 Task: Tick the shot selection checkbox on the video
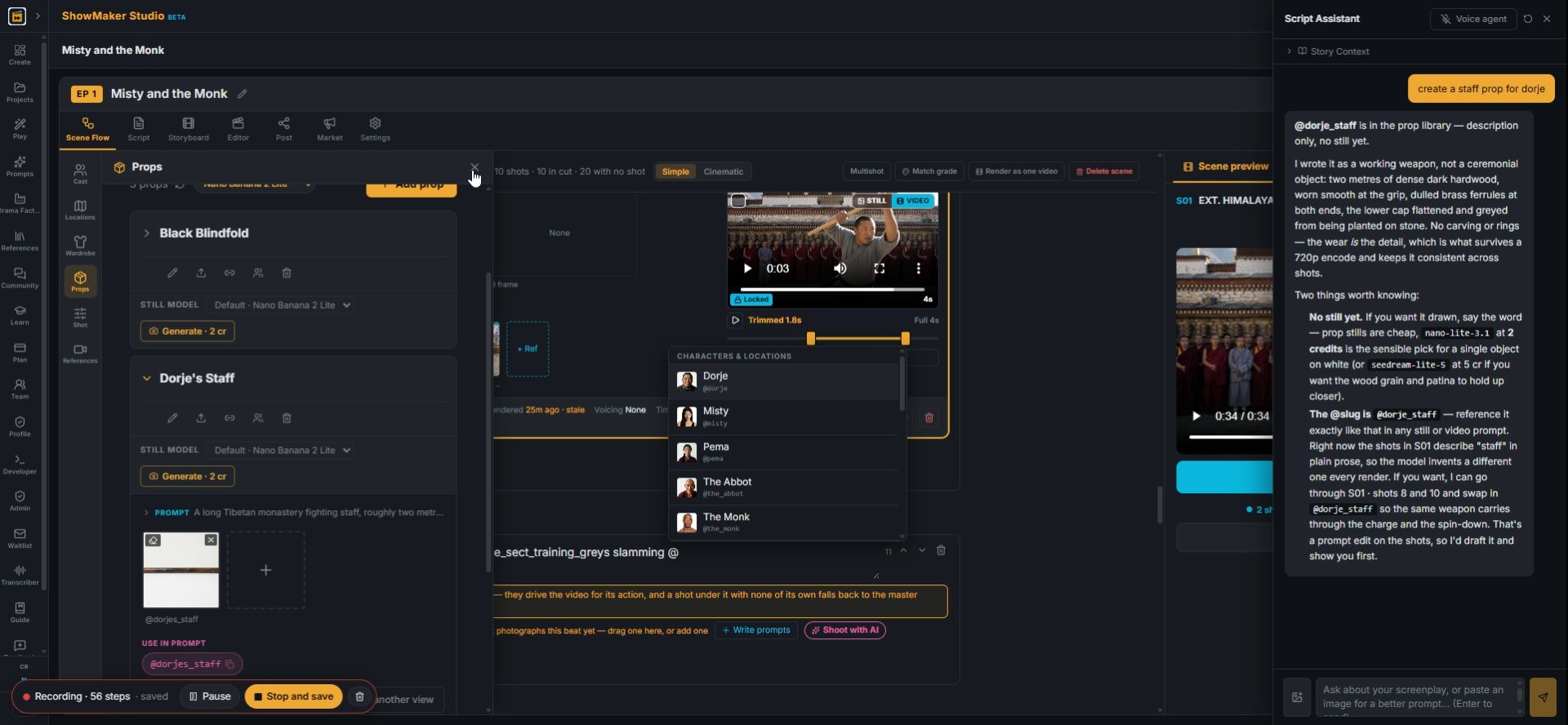(738, 201)
